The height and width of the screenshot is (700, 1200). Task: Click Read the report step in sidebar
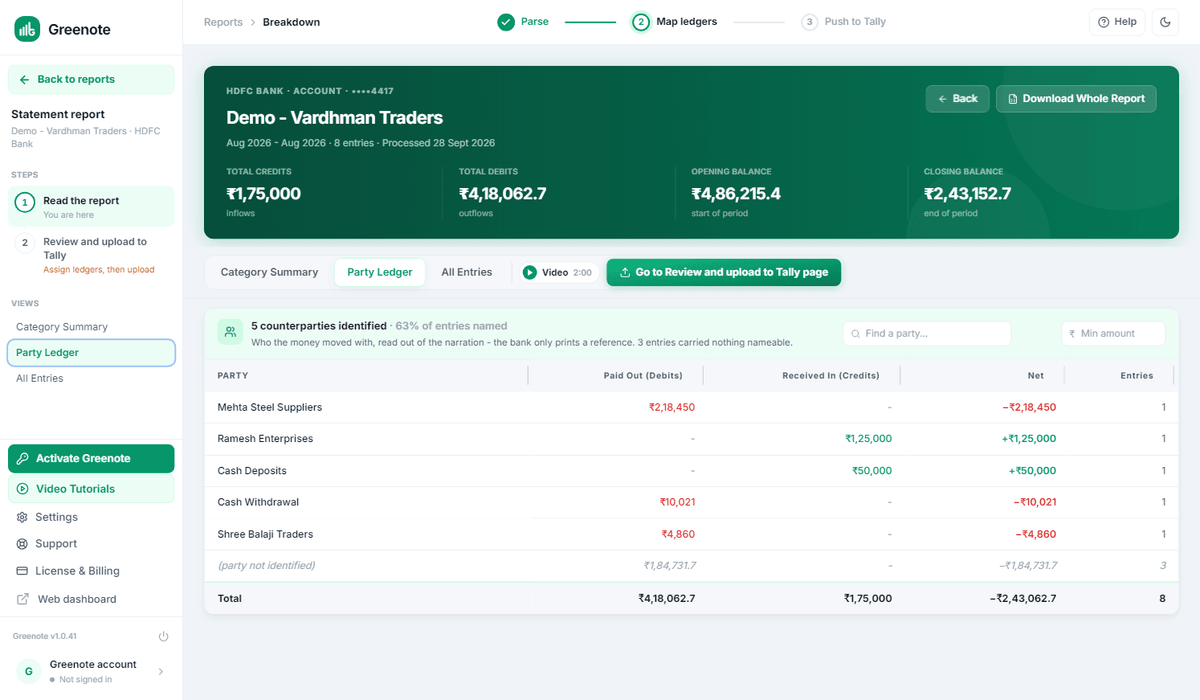(x=91, y=207)
